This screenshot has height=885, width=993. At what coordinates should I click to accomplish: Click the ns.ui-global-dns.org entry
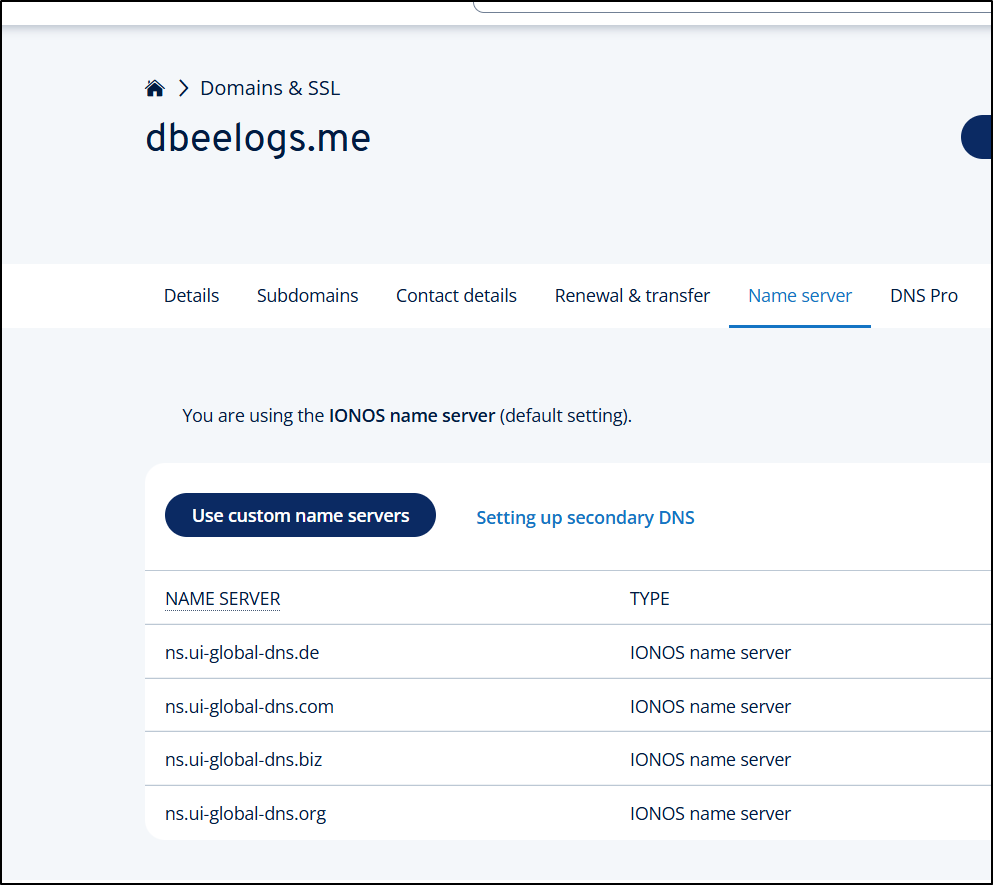coord(245,814)
